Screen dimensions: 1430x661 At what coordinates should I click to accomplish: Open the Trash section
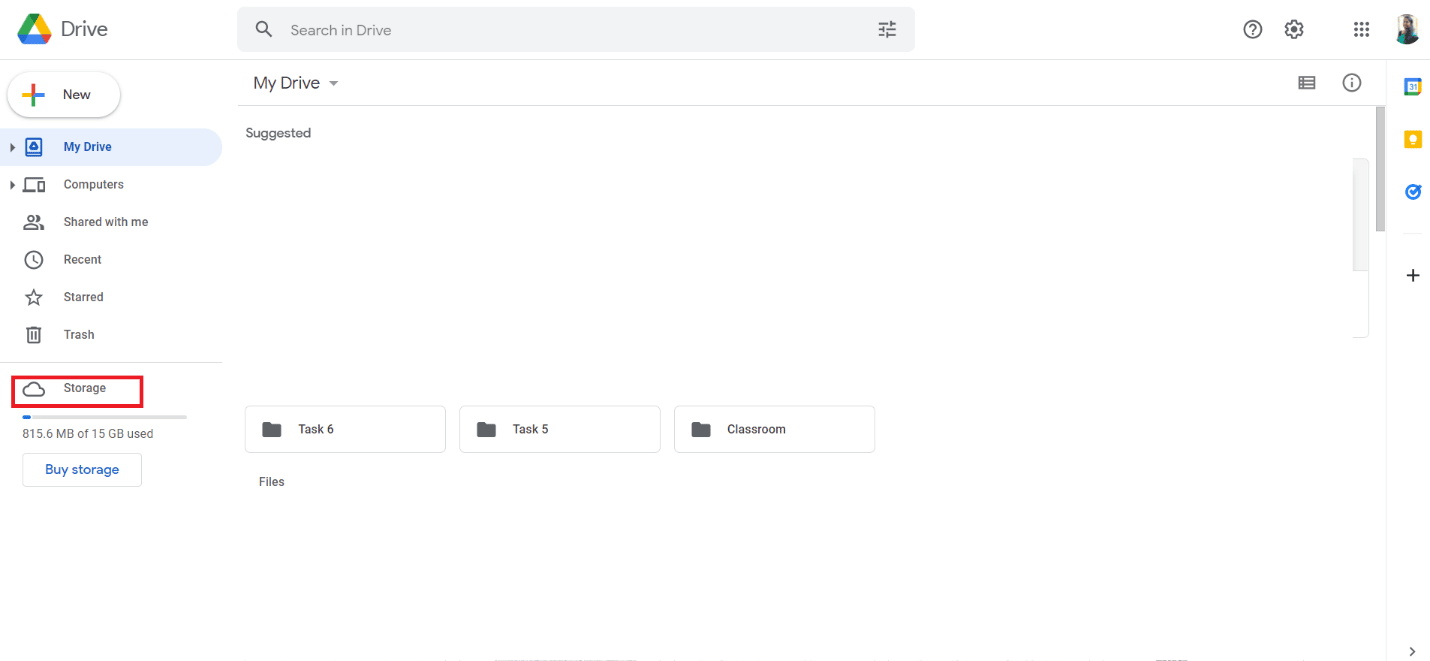[x=111, y=335]
